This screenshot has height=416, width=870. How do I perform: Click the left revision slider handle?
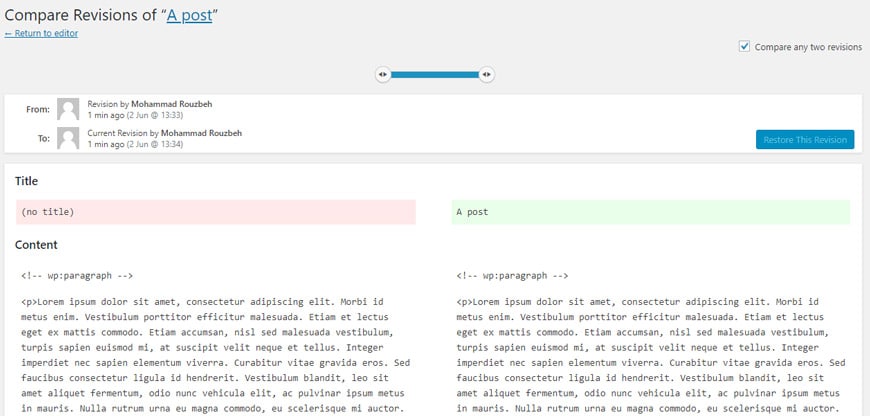tap(383, 74)
